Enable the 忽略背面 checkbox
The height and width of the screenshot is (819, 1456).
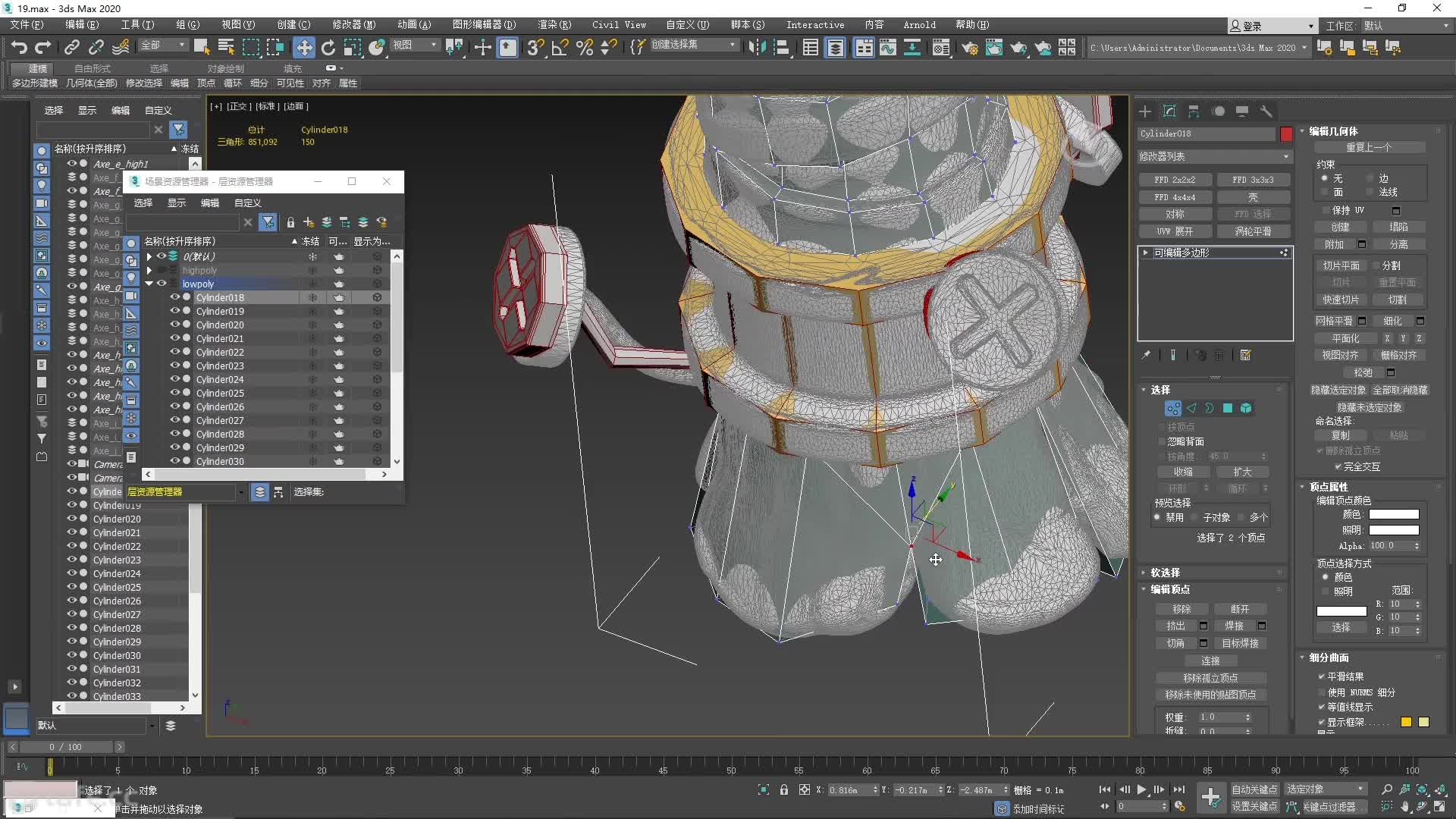click(1162, 442)
